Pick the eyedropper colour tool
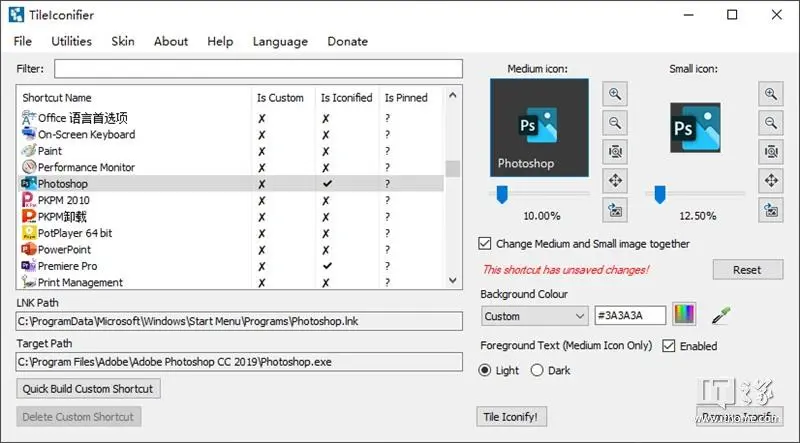The height and width of the screenshot is (443, 800). (x=720, y=316)
